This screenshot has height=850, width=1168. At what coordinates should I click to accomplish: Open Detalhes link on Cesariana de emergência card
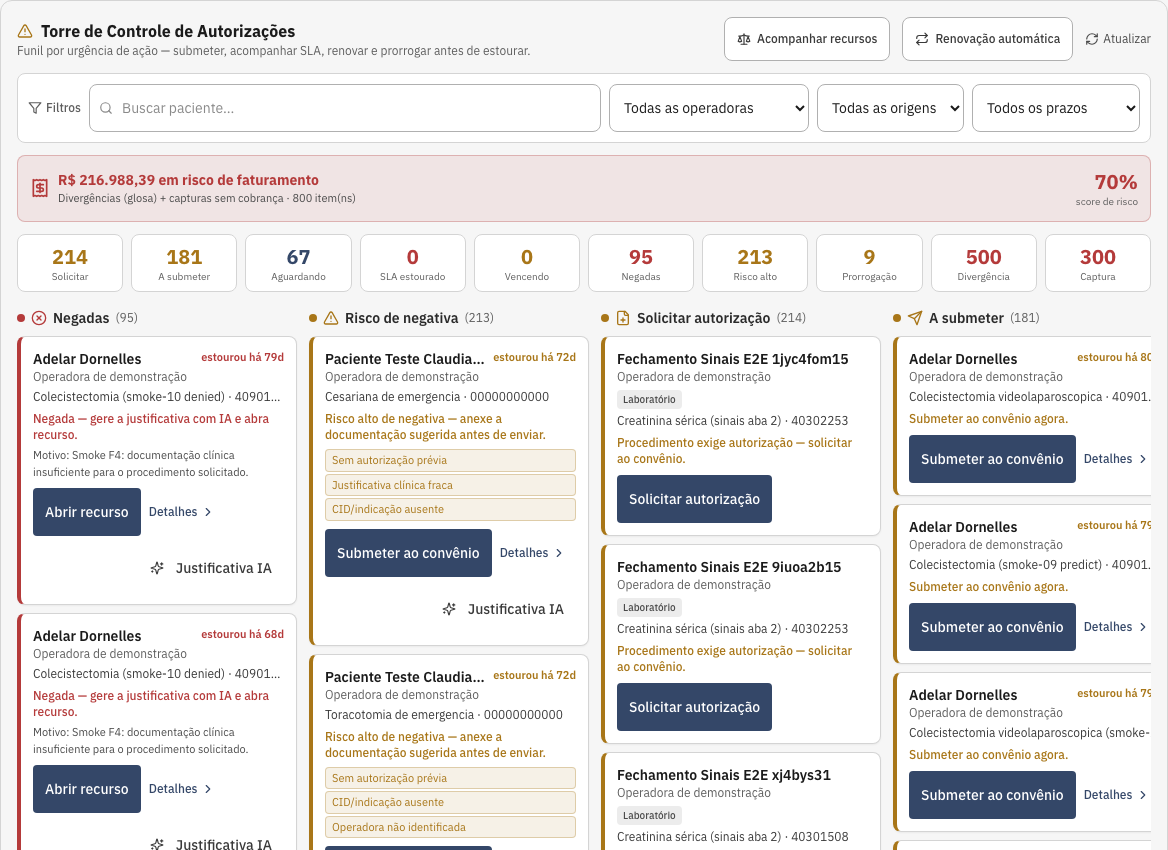click(x=531, y=553)
